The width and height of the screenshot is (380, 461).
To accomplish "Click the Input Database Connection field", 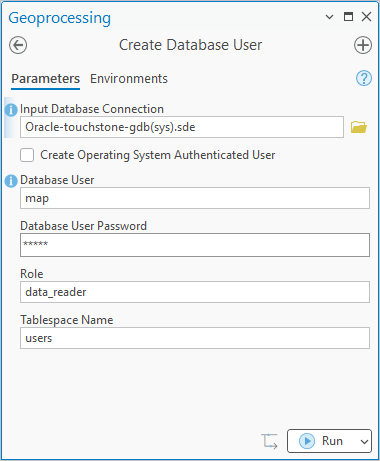I will pyautogui.click(x=182, y=127).
